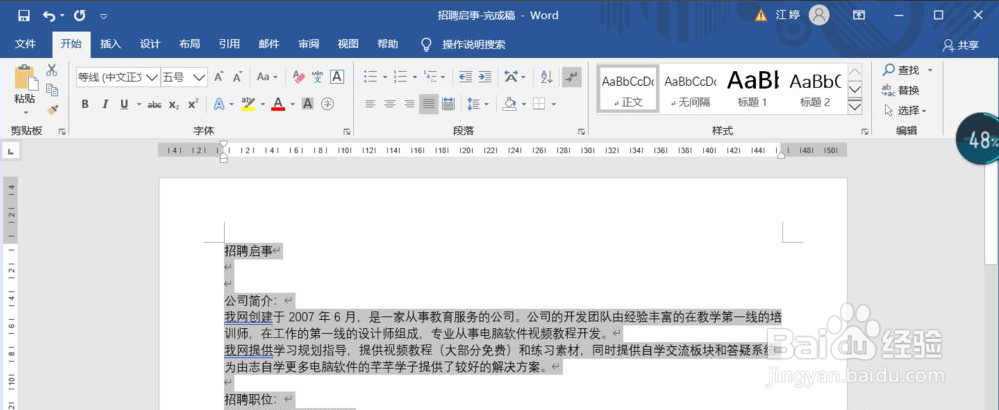Click the phonetic guide 文 icon
Viewport: 999px width, 410px height.
pos(317,77)
